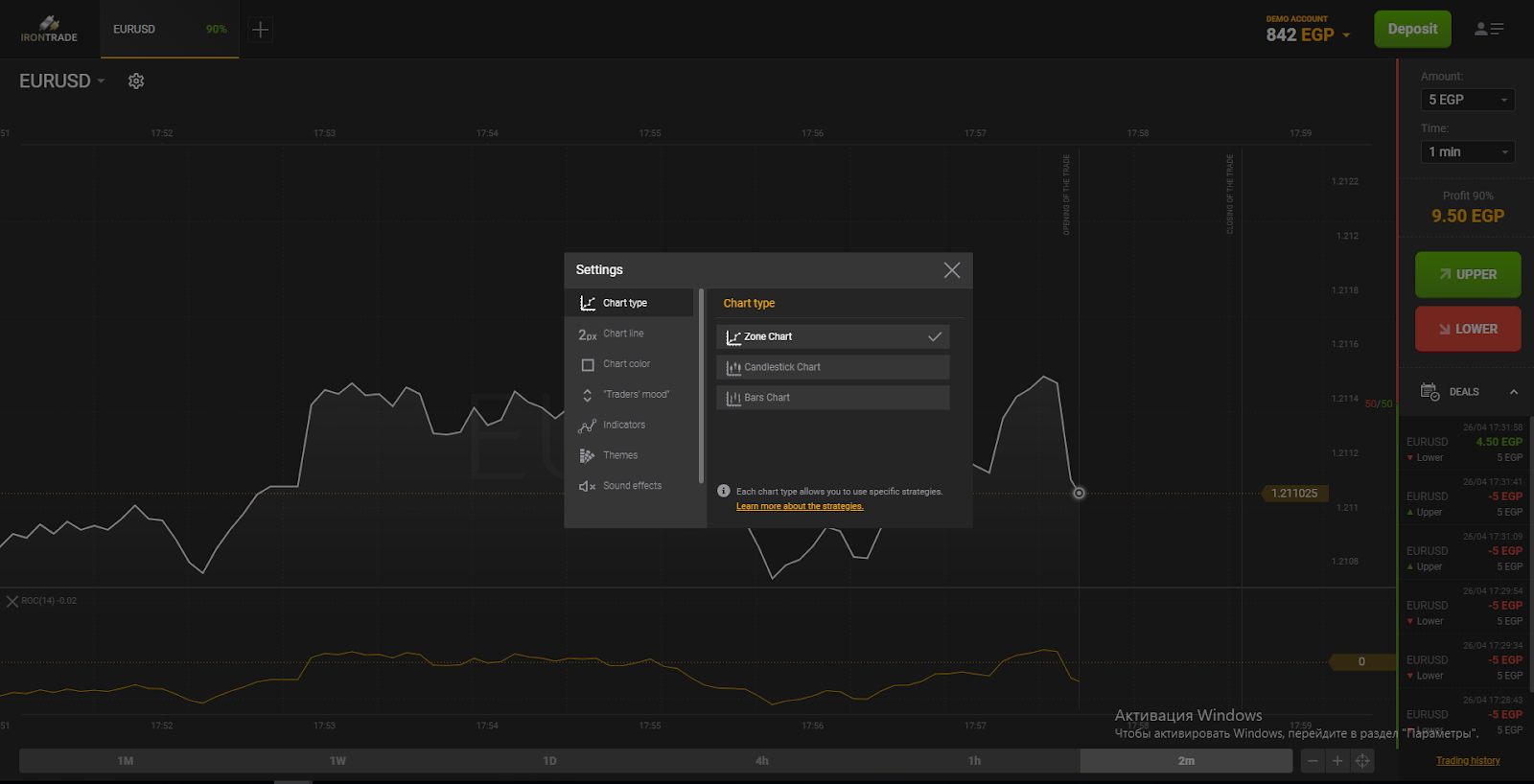This screenshot has width=1534, height=784.
Task: Open the 4.50 EGP EURUSD deal
Action: click(1464, 443)
